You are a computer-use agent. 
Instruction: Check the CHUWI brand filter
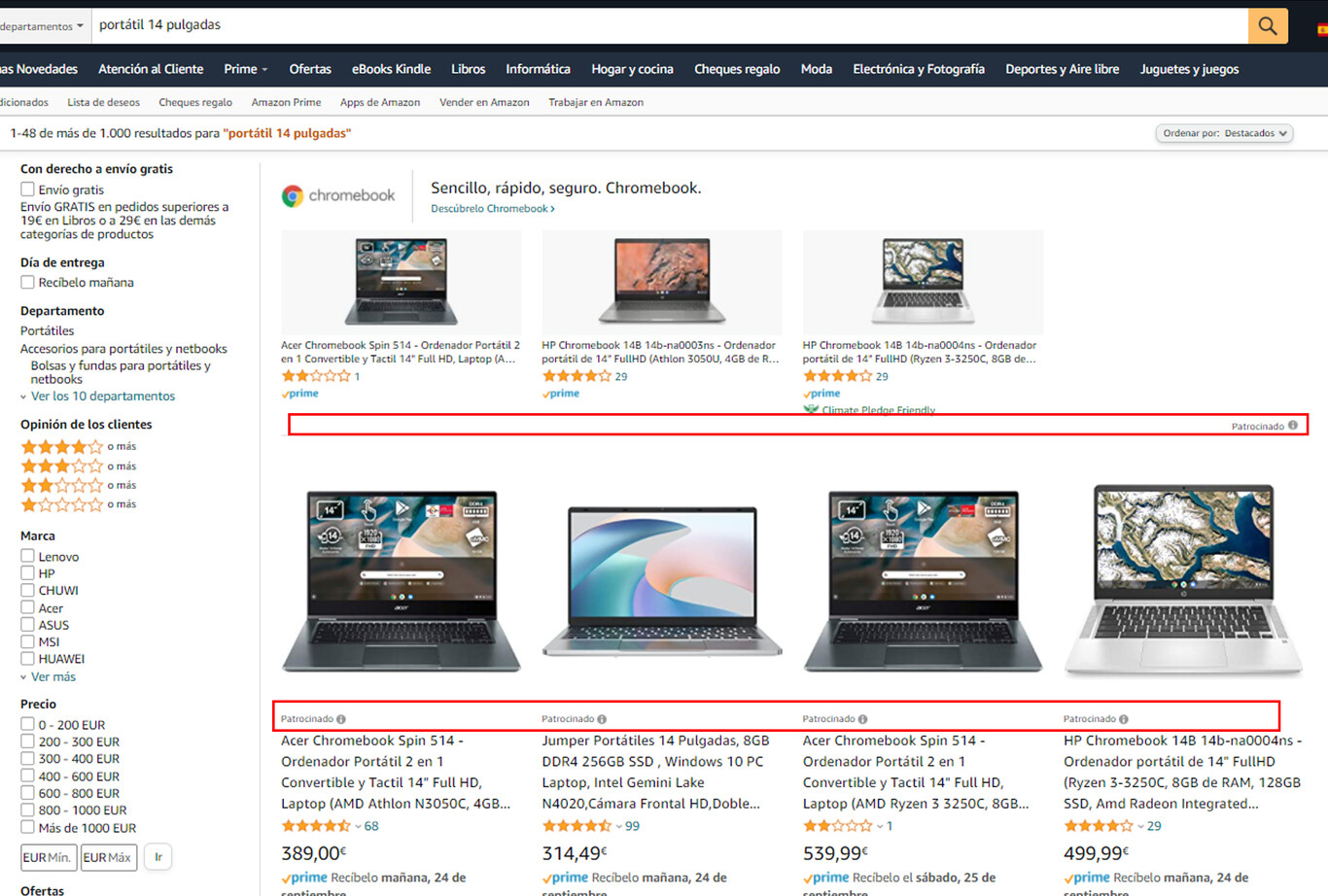click(x=27, y=590)
